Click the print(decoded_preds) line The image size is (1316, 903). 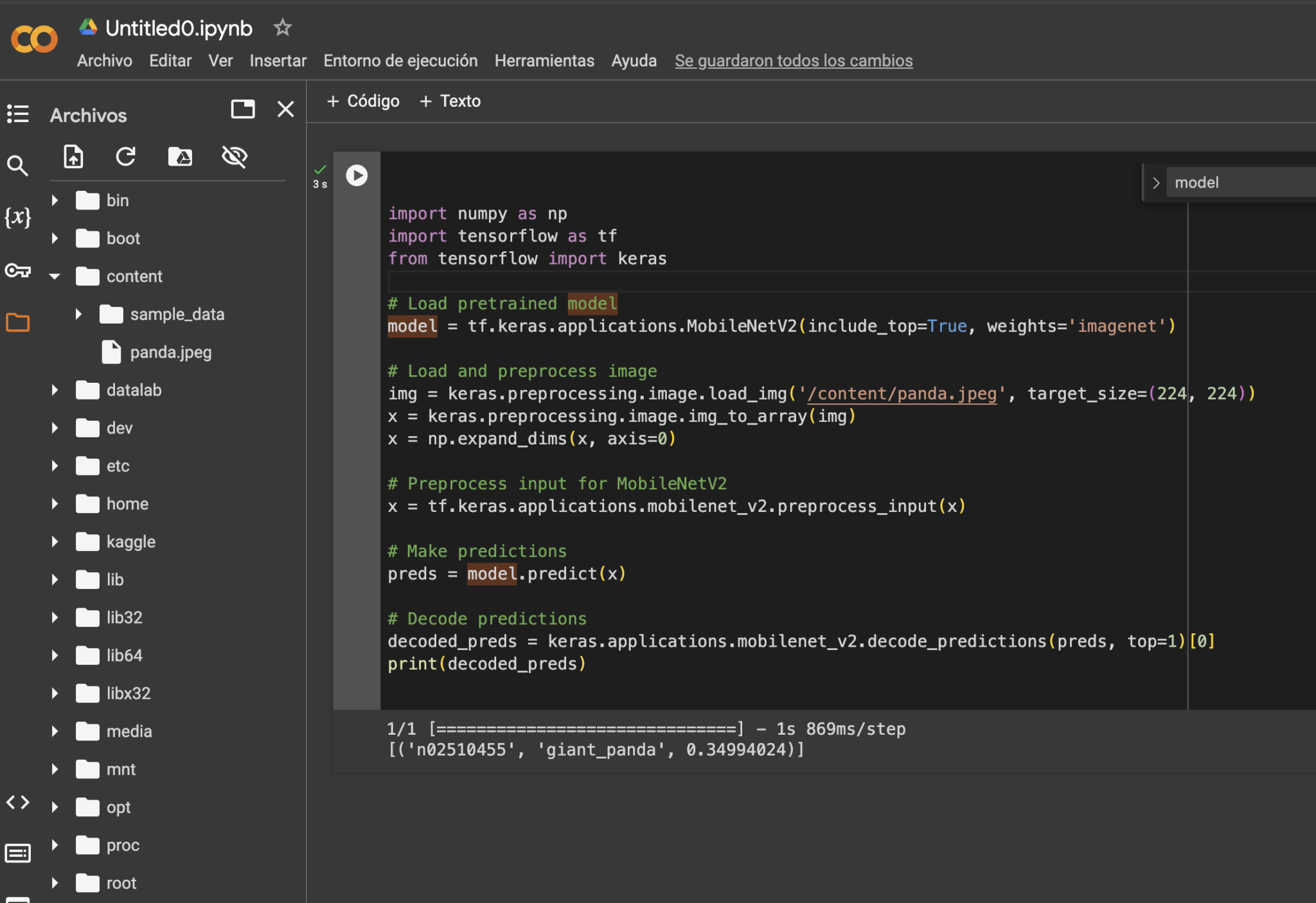point(486,663)
